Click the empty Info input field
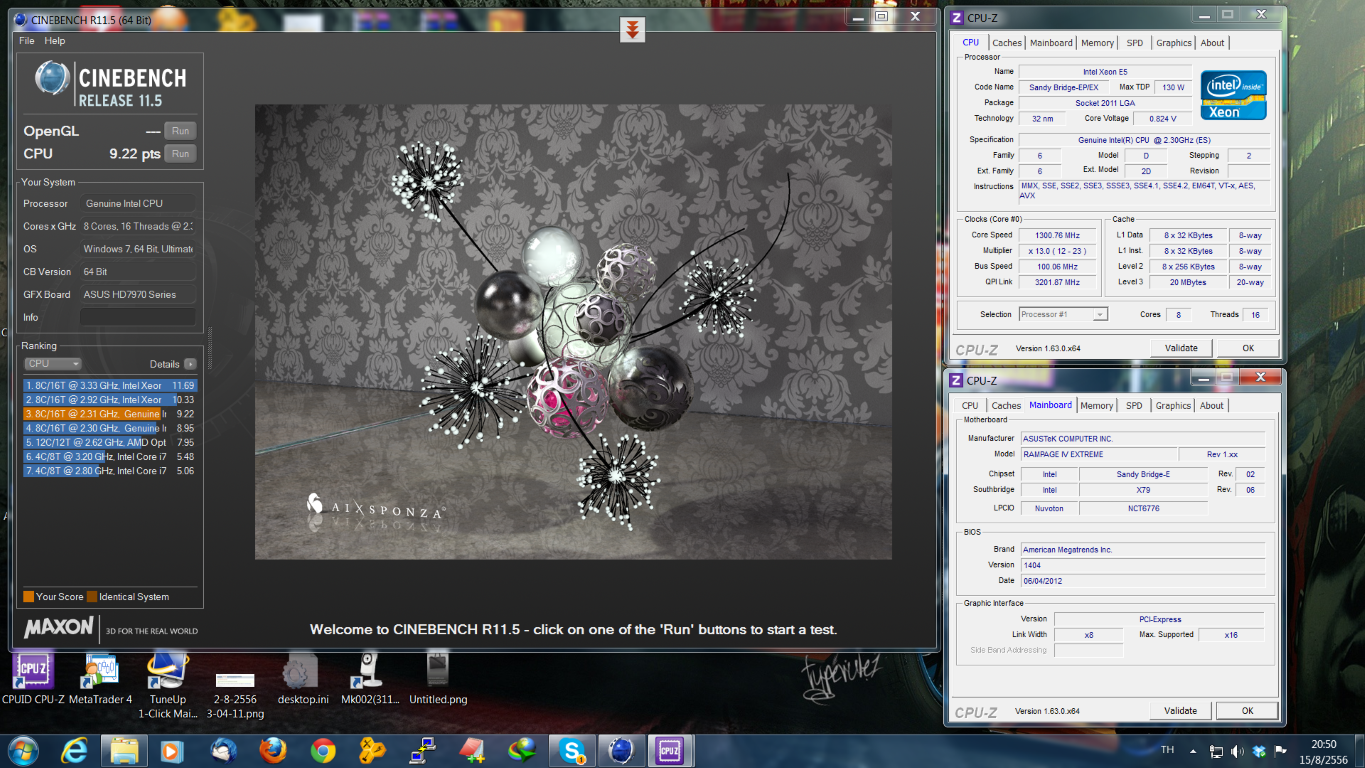Image resolution: width=1365 pixels, height=768 pixels. click(138, 317)
